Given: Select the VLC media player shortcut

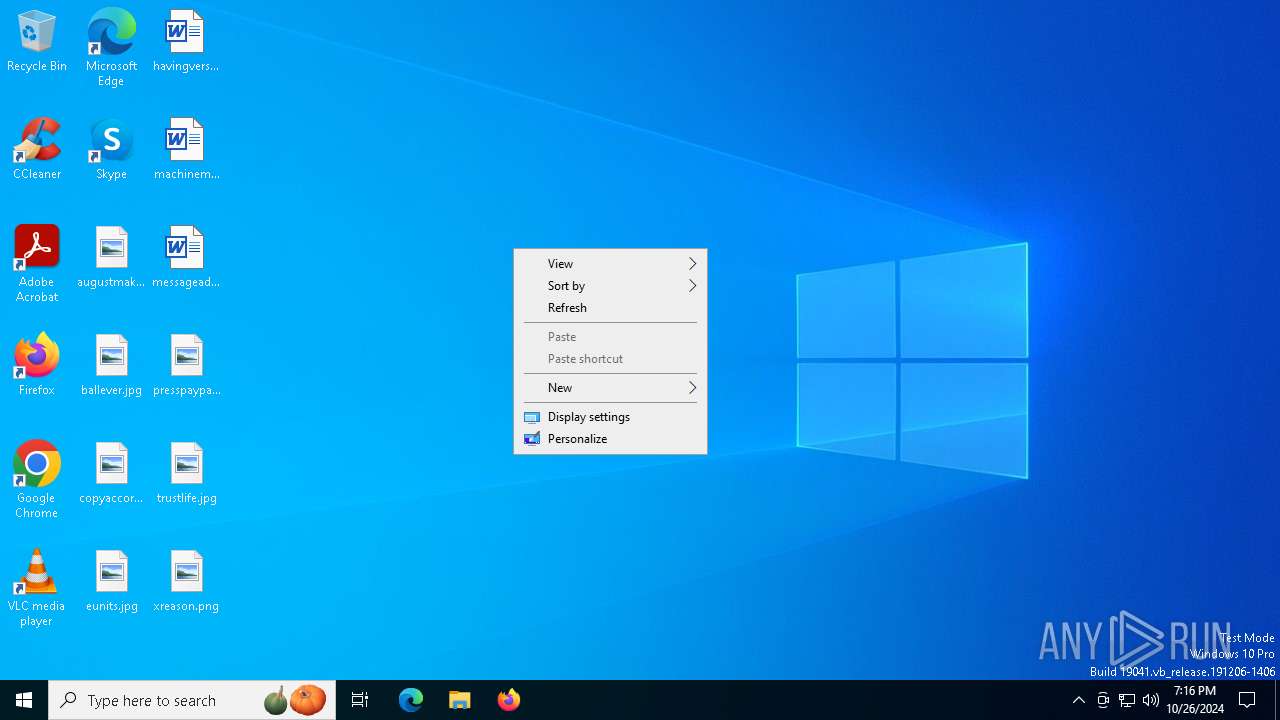Looking at the screenshot, I should click(37, 588).
